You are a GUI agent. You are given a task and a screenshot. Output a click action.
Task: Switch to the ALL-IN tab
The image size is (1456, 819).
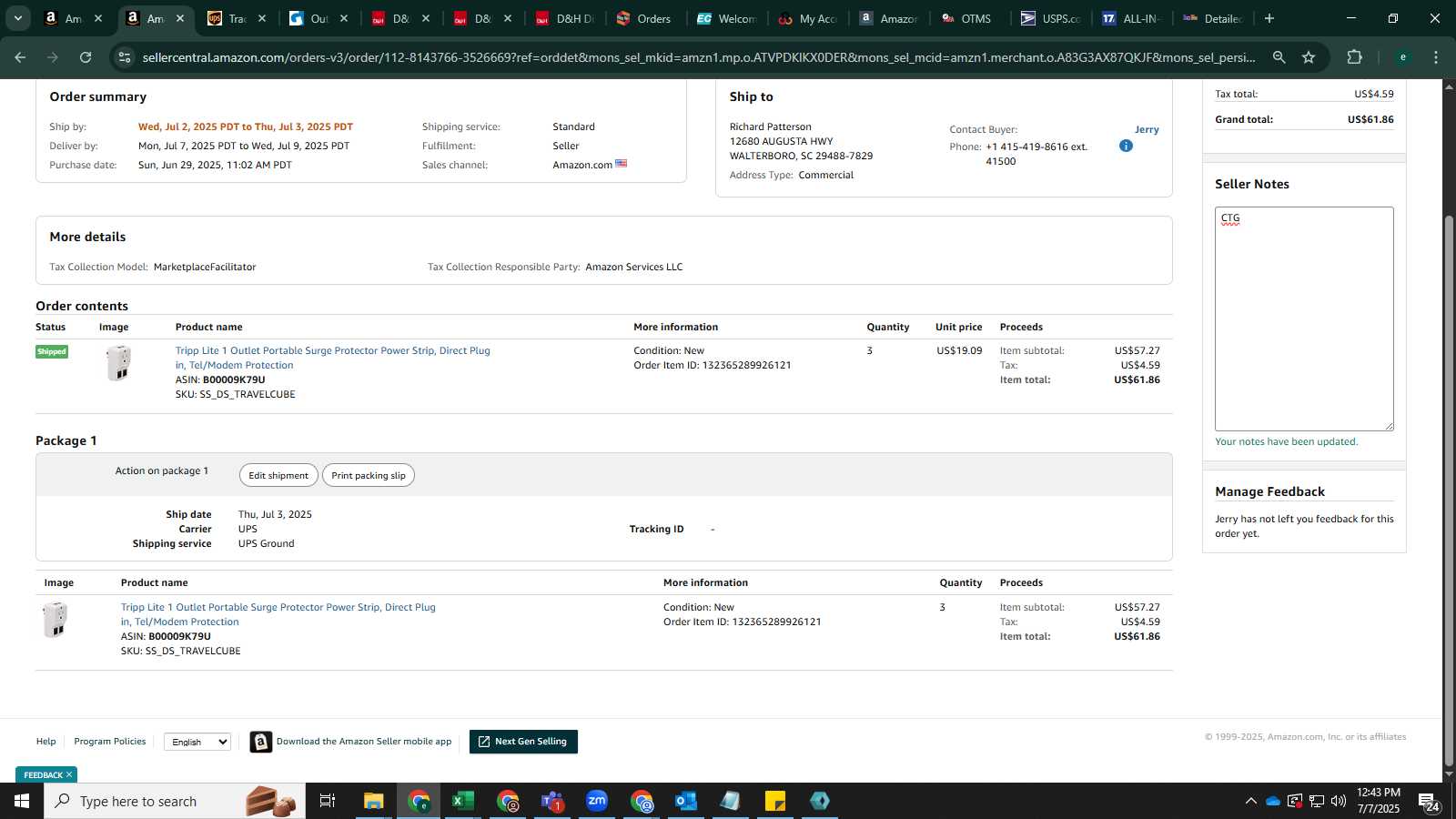[1132, 18]
